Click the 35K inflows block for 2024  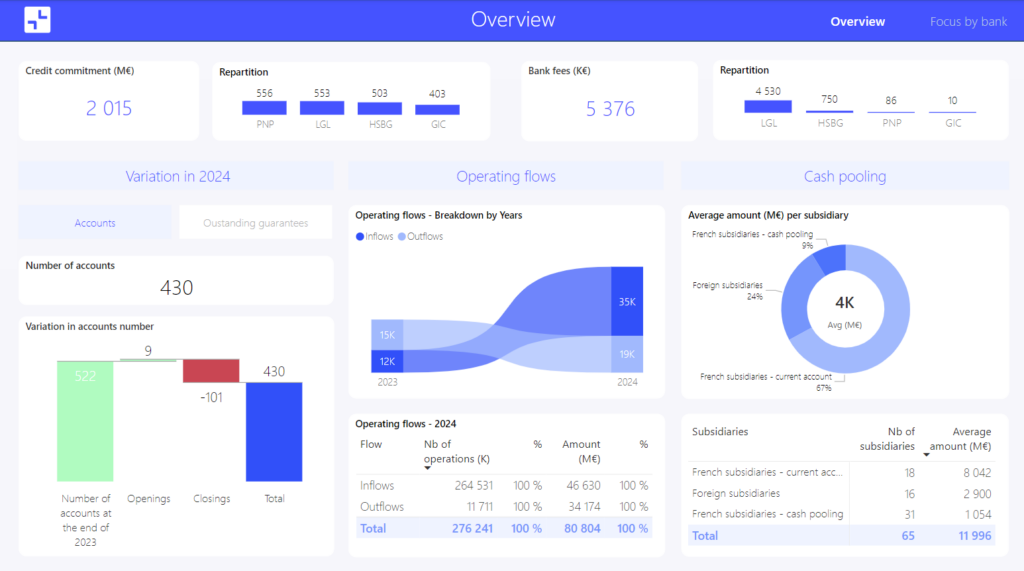[x=627, y=301]
